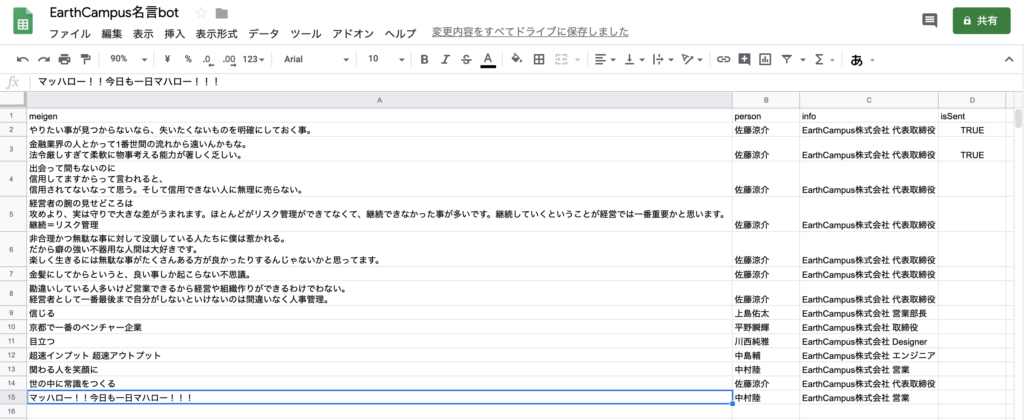Image resolution: width=1024 pixels, height=420 pixels.
Task: Open the アドオン menu
Action: coord(353,34)
